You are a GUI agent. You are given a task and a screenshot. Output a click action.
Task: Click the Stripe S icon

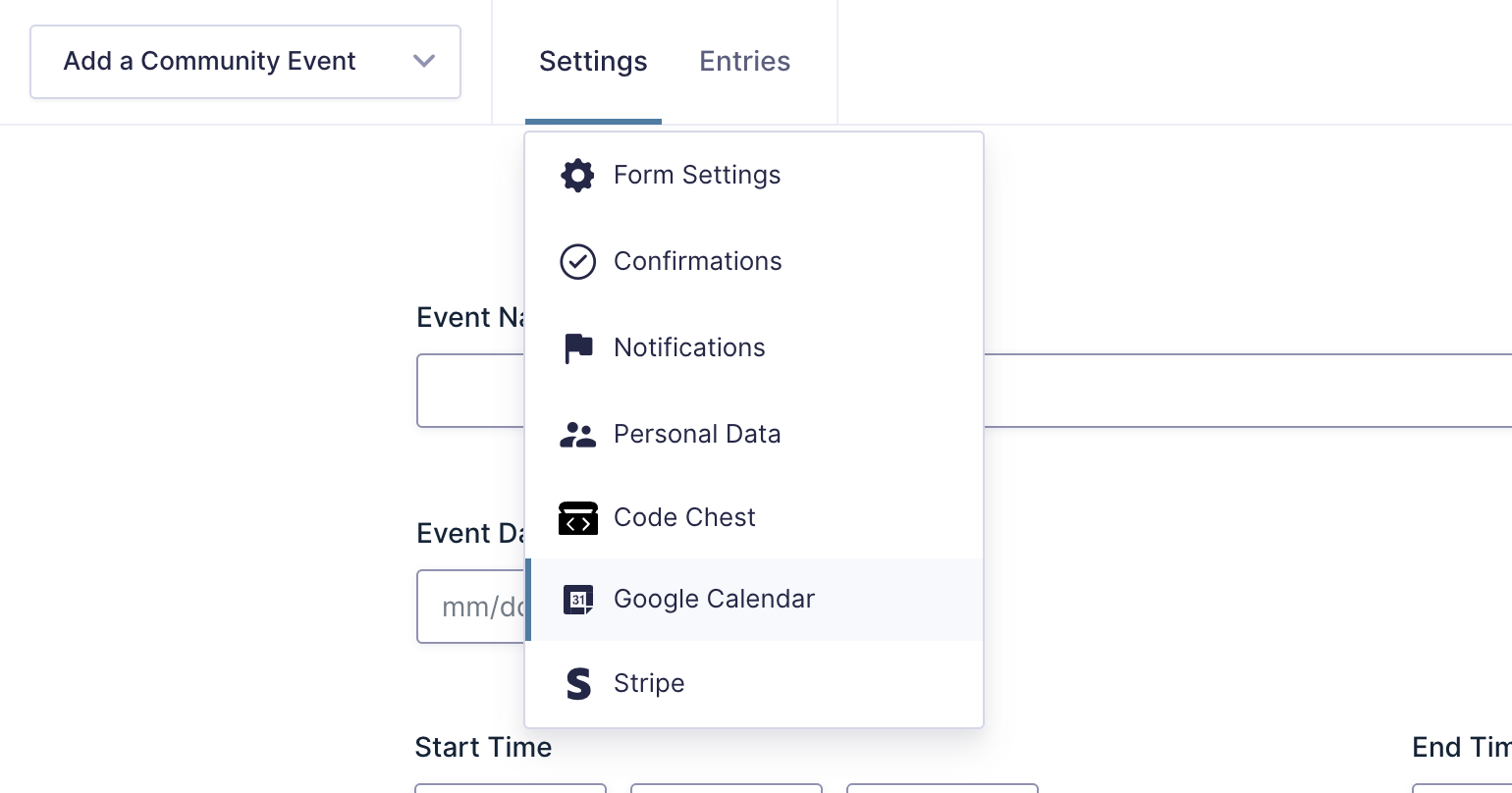[578, 683]
